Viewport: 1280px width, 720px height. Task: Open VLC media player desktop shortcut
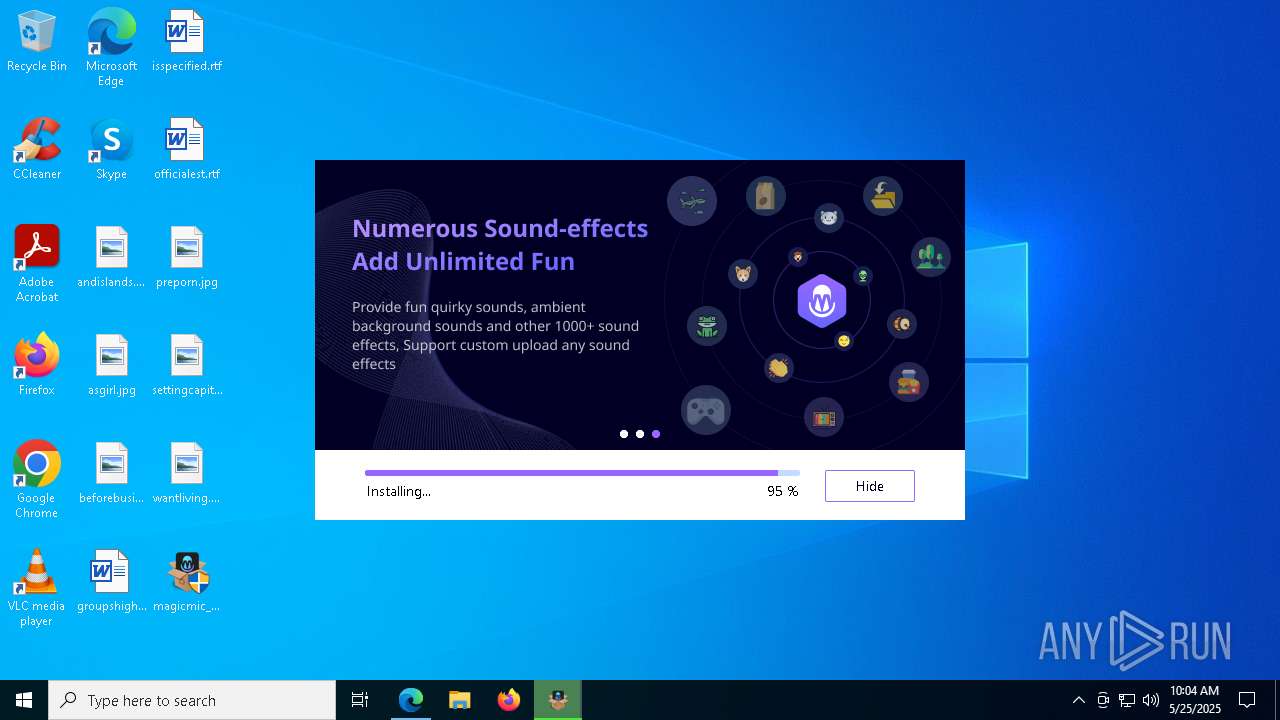(x=37, y=588)
